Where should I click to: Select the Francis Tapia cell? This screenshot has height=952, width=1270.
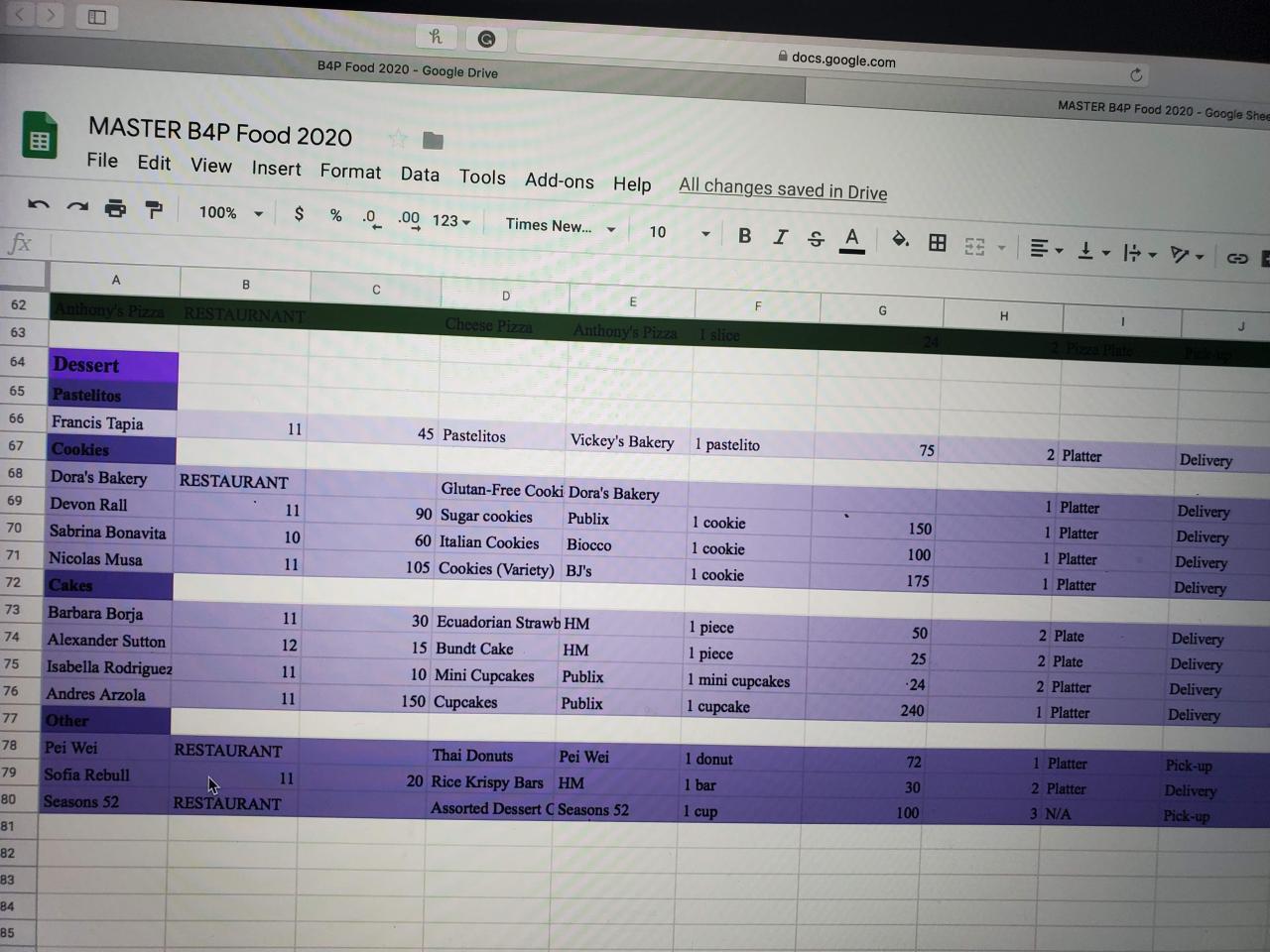(114, 422)
